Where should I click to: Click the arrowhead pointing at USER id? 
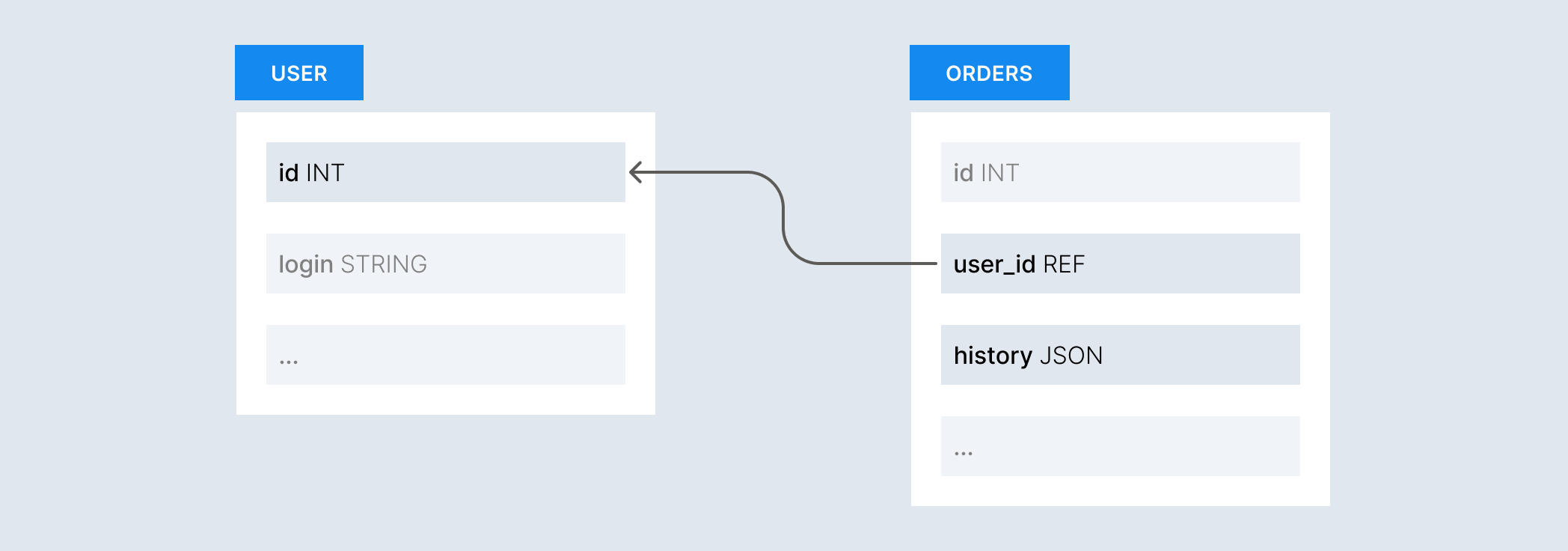(x=636, y=173)
